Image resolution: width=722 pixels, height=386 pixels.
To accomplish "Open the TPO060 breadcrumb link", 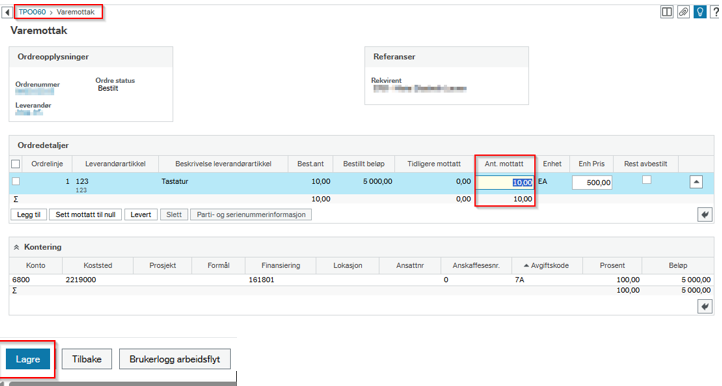I will (32, 12).
